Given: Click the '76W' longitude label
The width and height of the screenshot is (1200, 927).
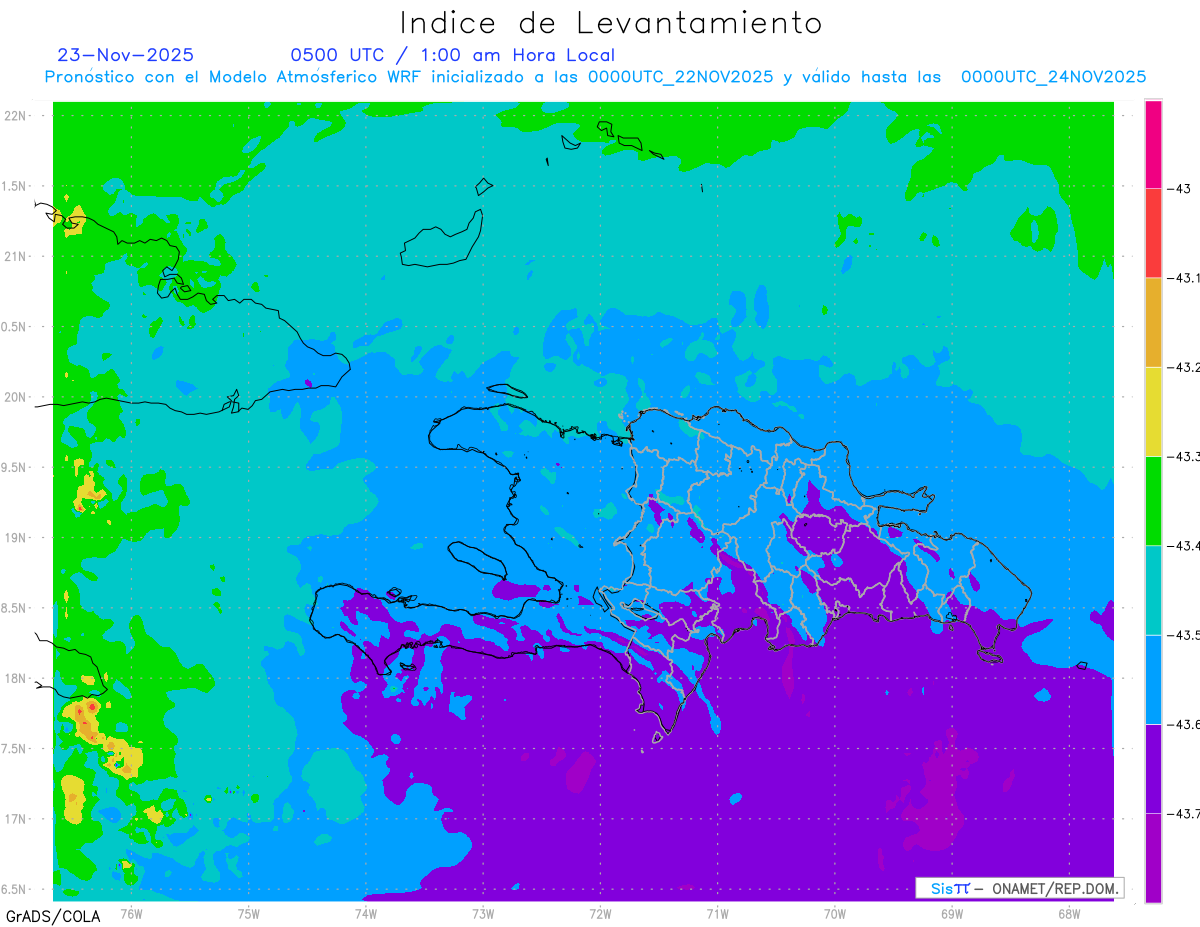Looking at the screenshot, I should pos(131,913).
